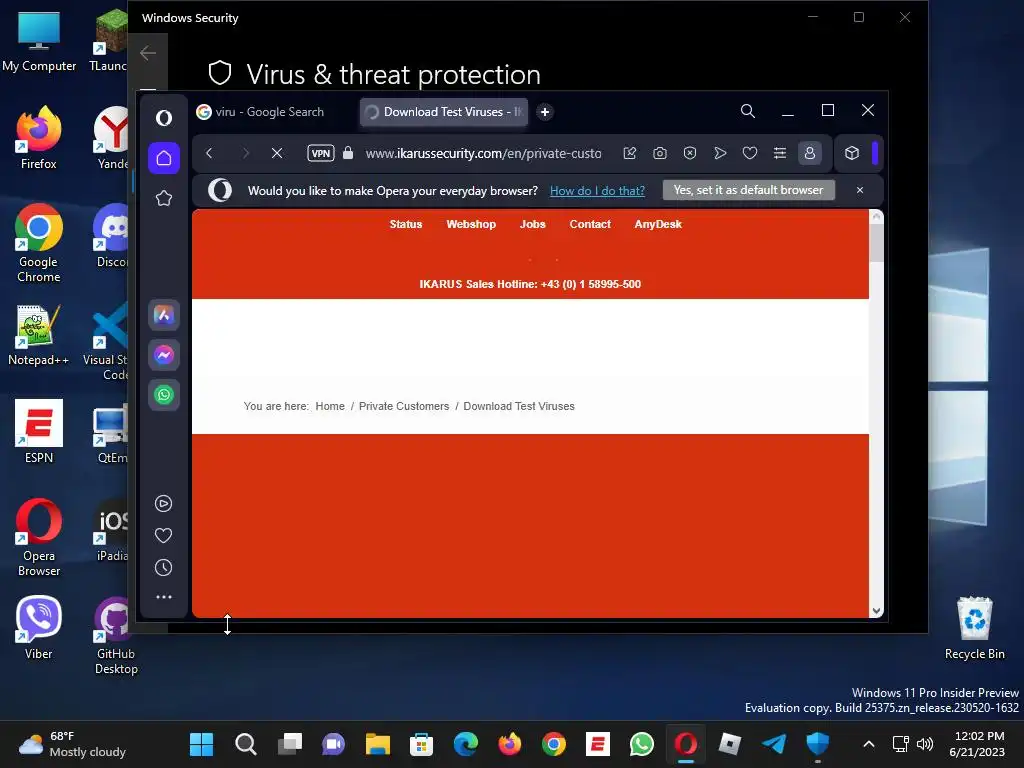Dismiss the default browser prompt
This screenshot has height=768, width=1024.
pos(859,190)
